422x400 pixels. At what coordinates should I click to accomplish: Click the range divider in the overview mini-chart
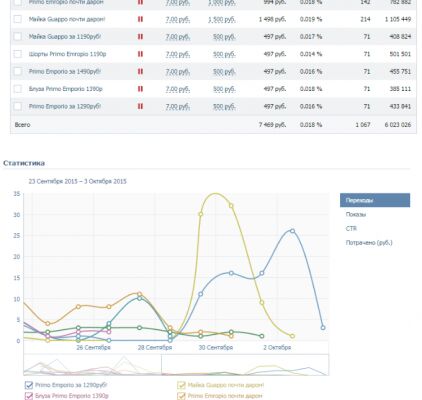(x=162, y=365)
